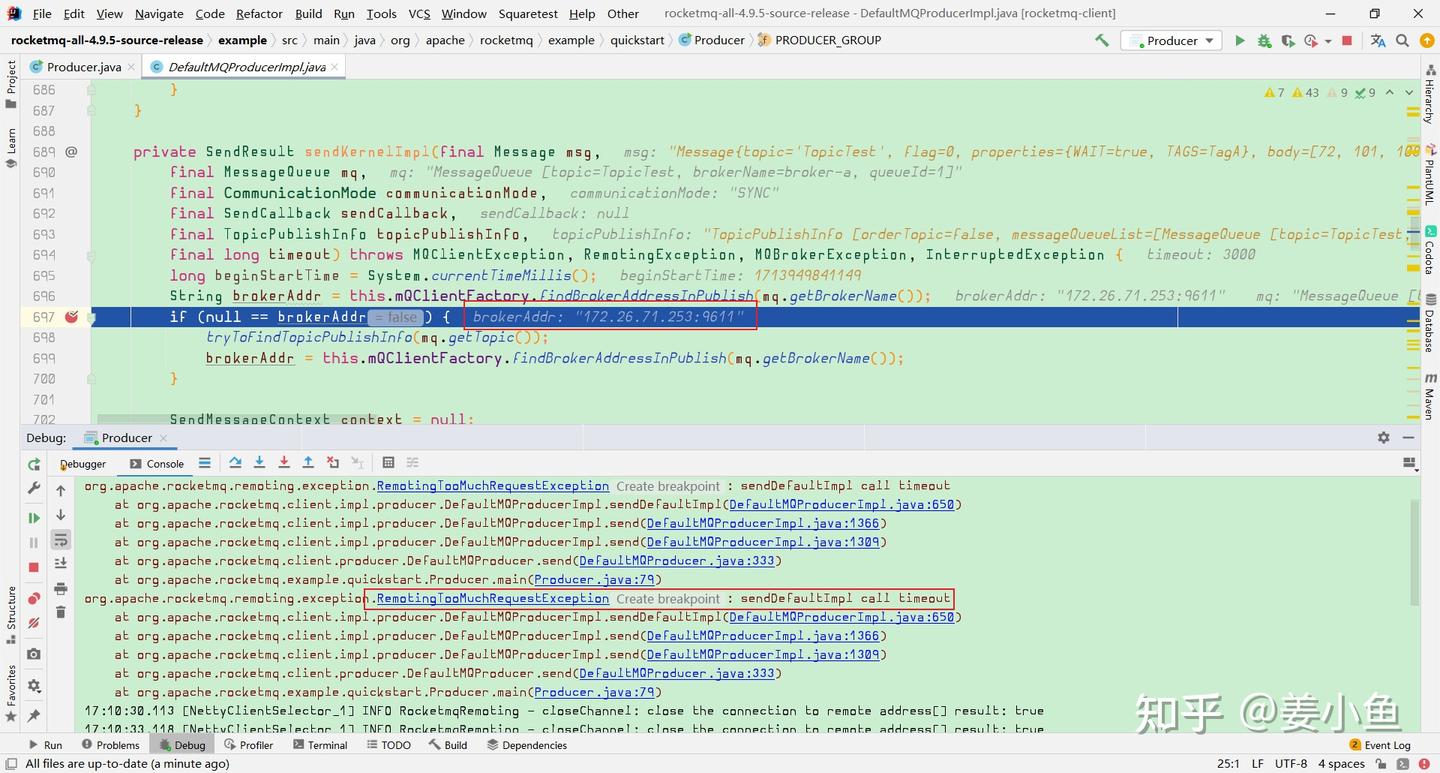The image size is (1440, 773).
Task: Step into with the blue down arrow
Action: pos(259,463)
